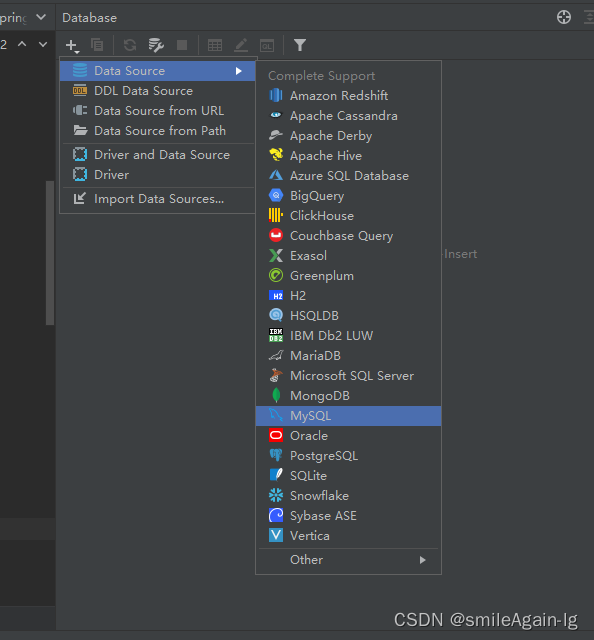594x640 pixels.
Task: Pick Couchbase Query from data sources
Action: (x=348, y=236)
